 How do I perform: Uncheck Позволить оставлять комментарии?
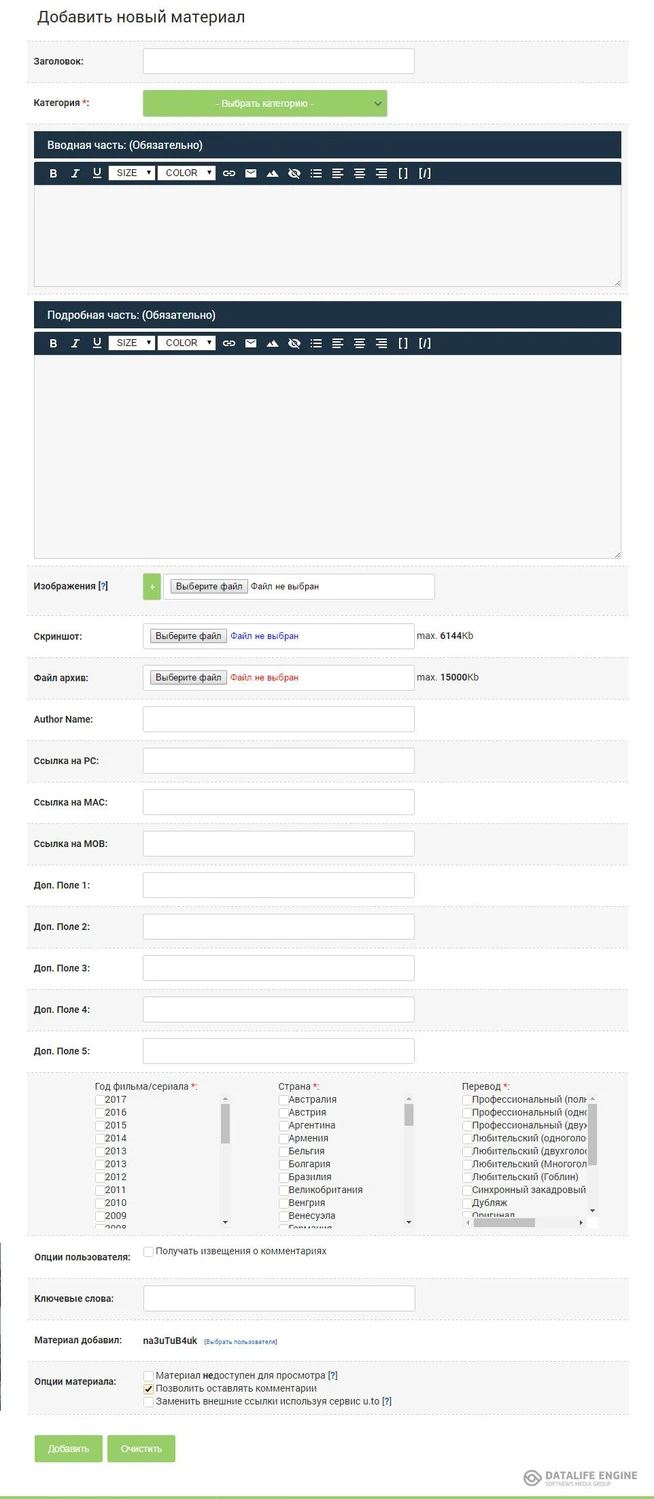pos(149,1389)
